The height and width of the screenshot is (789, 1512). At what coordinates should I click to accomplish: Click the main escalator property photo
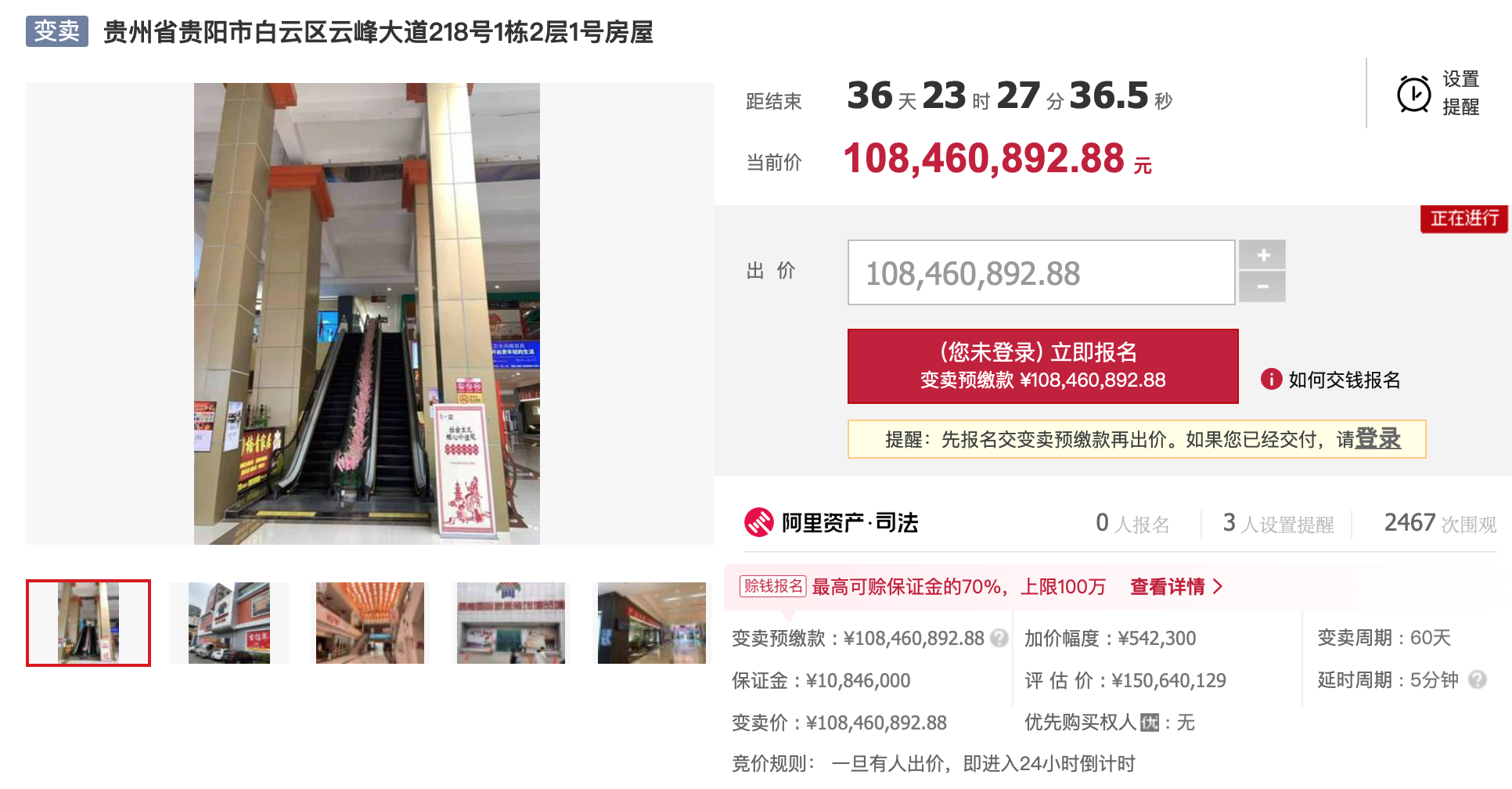click(367, 314)
